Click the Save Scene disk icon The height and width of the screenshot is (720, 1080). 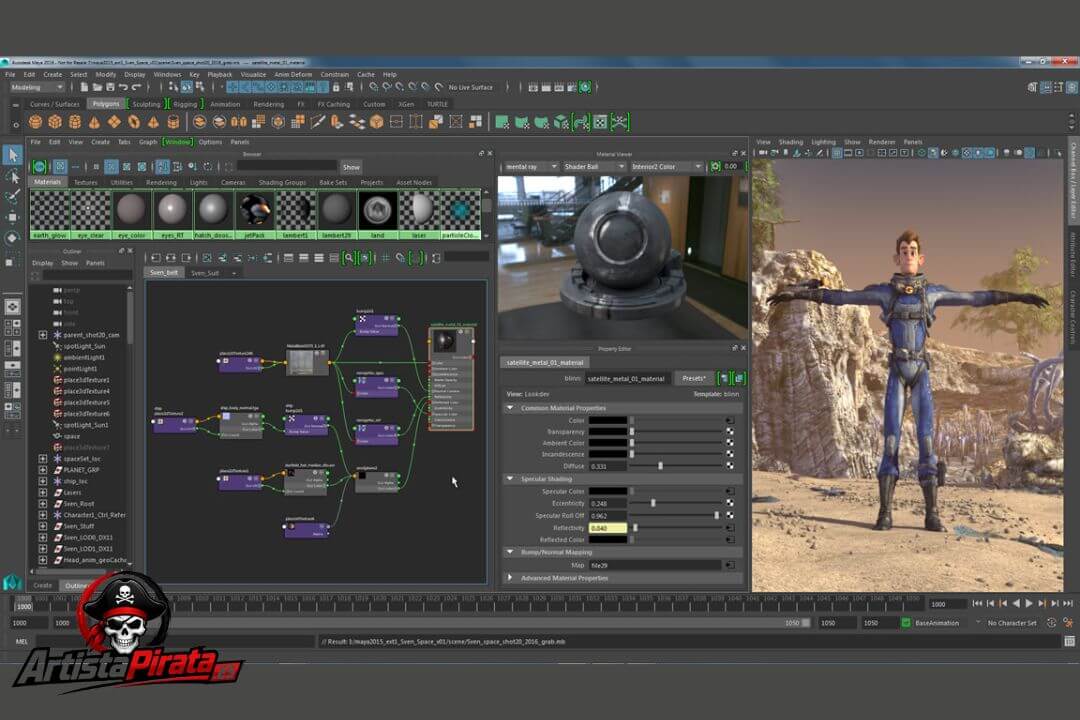[x=110, y=88]
